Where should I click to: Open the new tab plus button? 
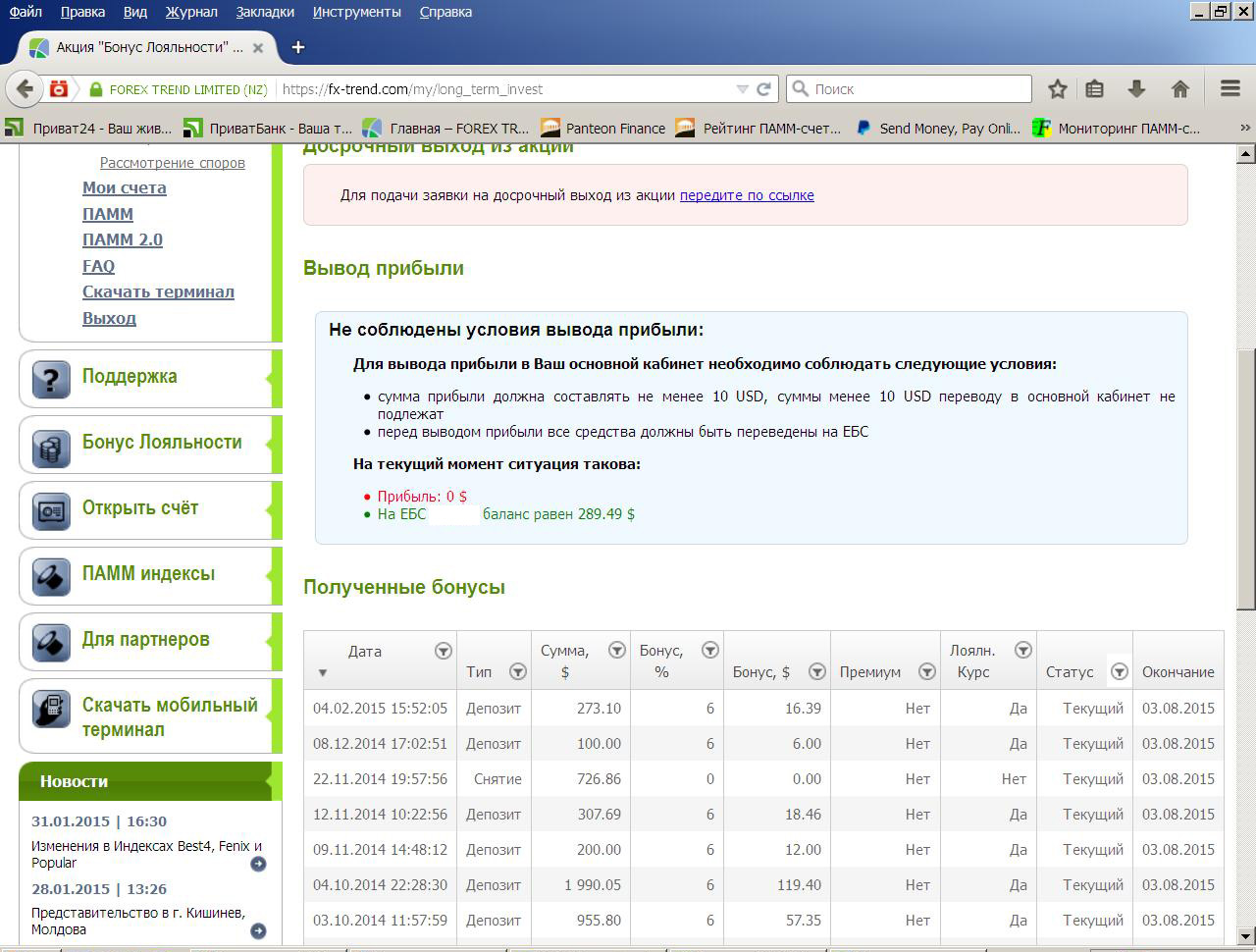(298, 47)
